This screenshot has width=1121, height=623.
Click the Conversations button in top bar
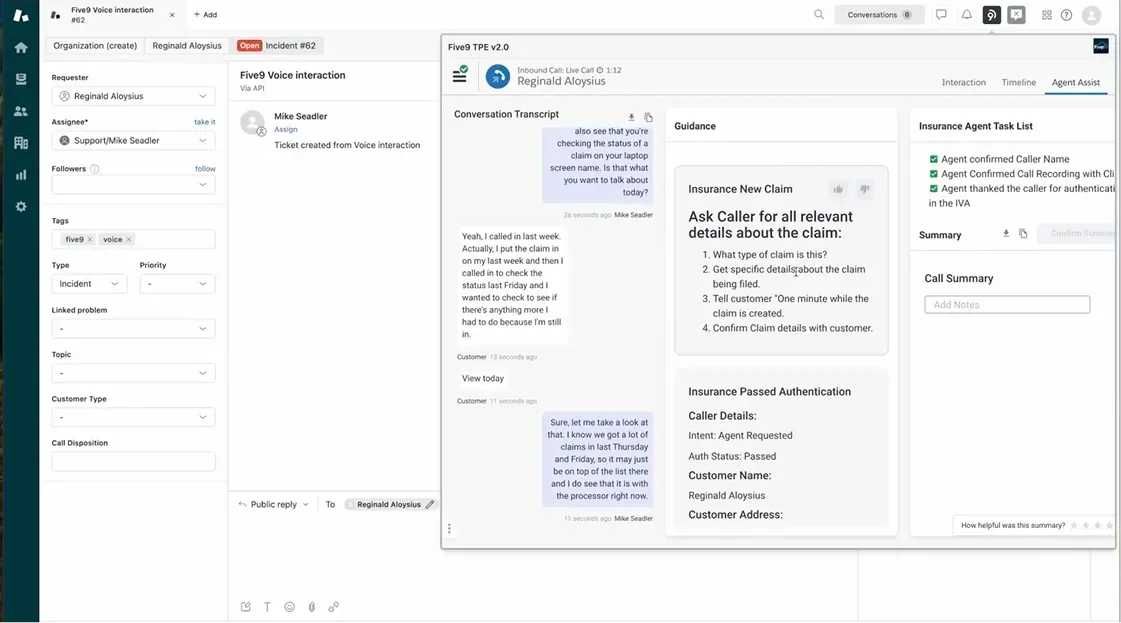coord(879,15)
